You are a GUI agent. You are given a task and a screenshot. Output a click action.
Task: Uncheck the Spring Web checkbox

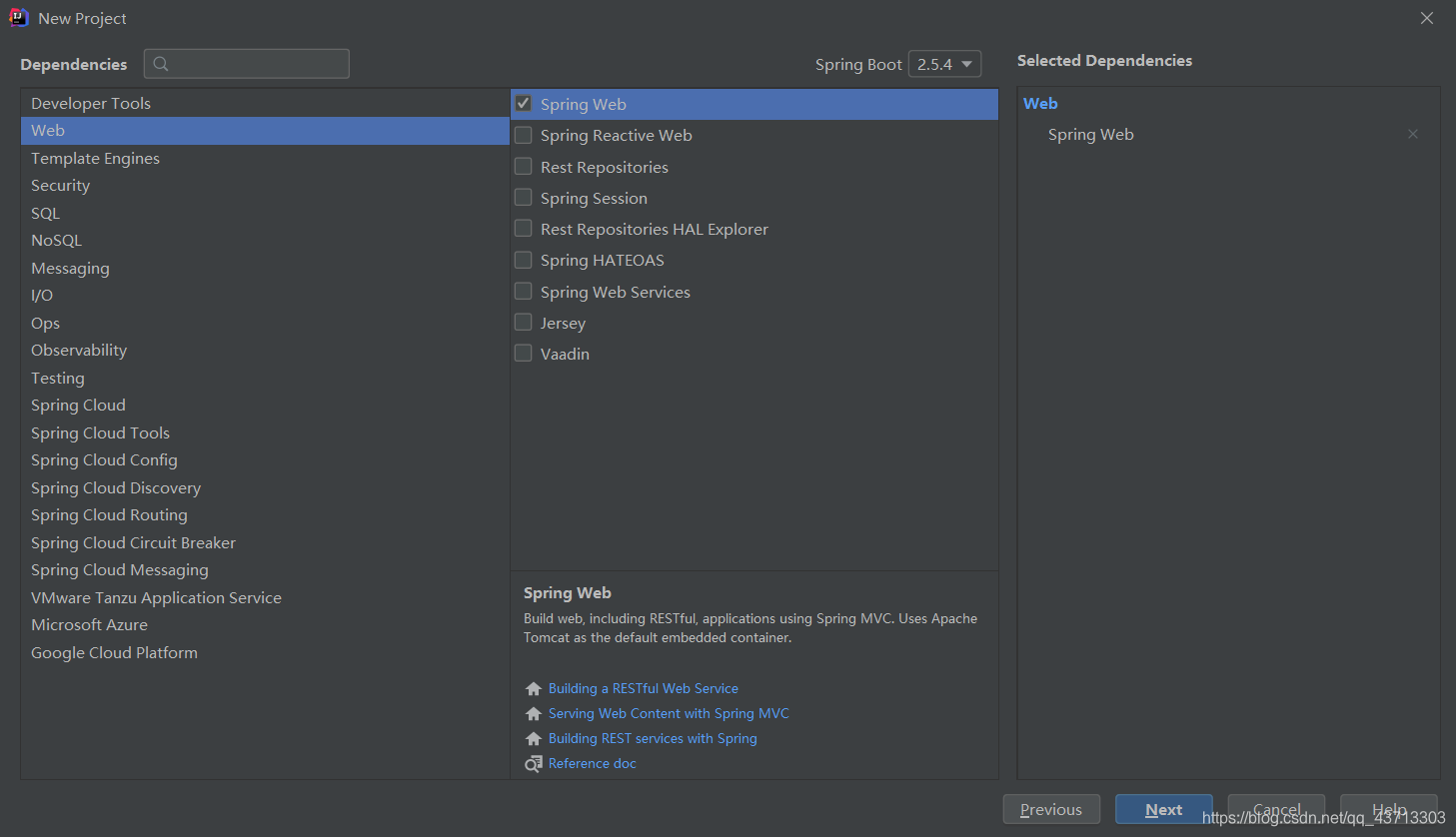pyautogui.click(x=523, y=103)
